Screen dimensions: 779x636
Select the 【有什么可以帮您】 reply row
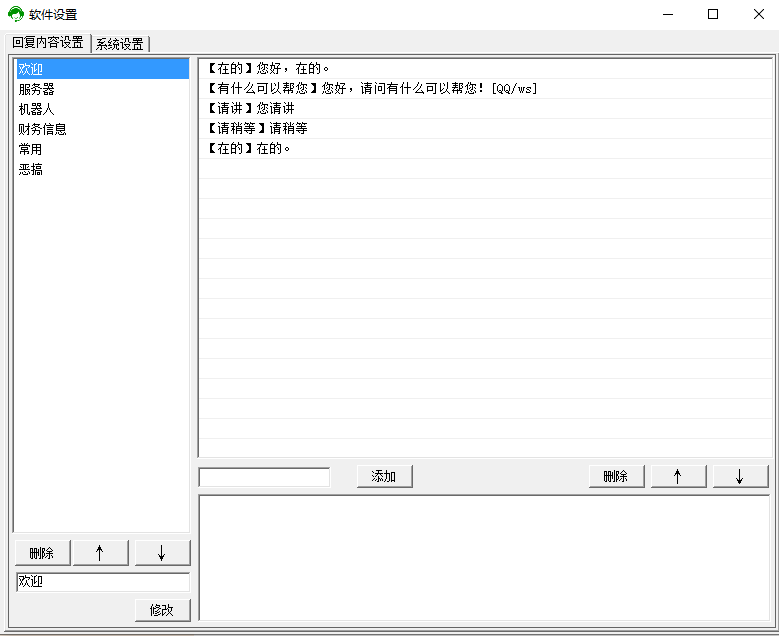pos(370,89)
